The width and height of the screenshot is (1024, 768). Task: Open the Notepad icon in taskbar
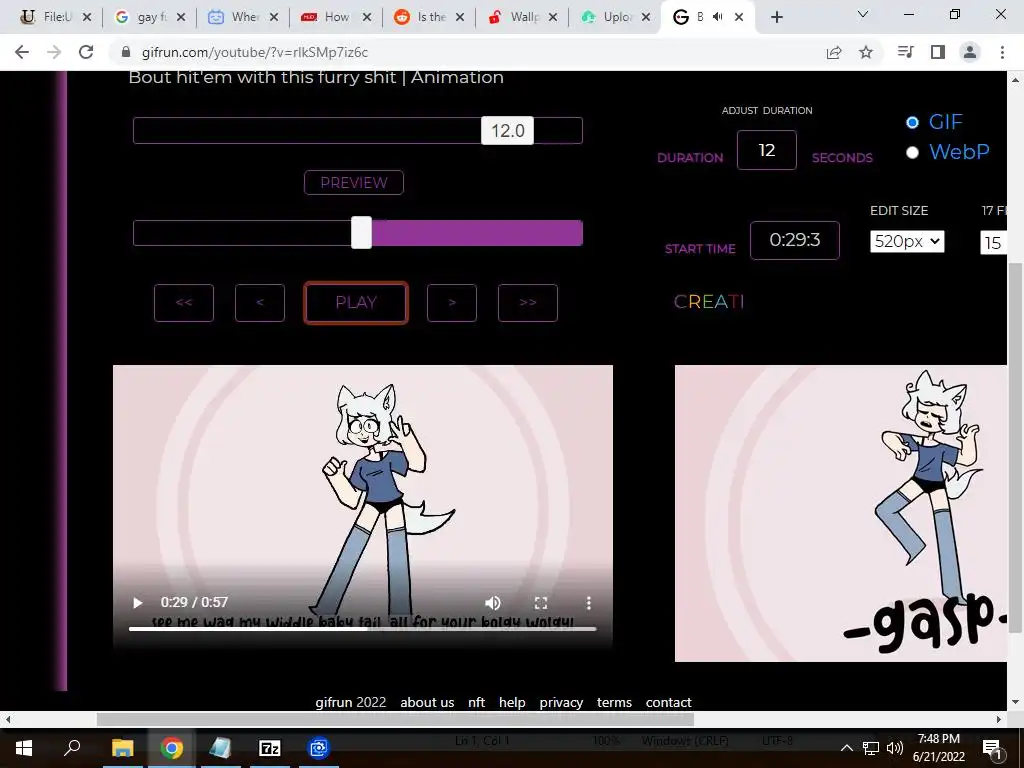221,748
